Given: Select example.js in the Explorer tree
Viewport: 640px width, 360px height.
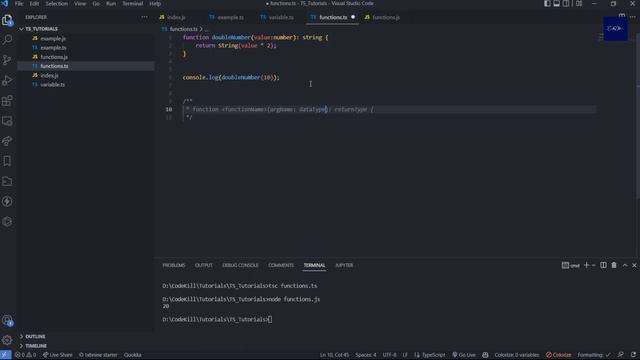Looking at the screenshot, I should point(53,38).
